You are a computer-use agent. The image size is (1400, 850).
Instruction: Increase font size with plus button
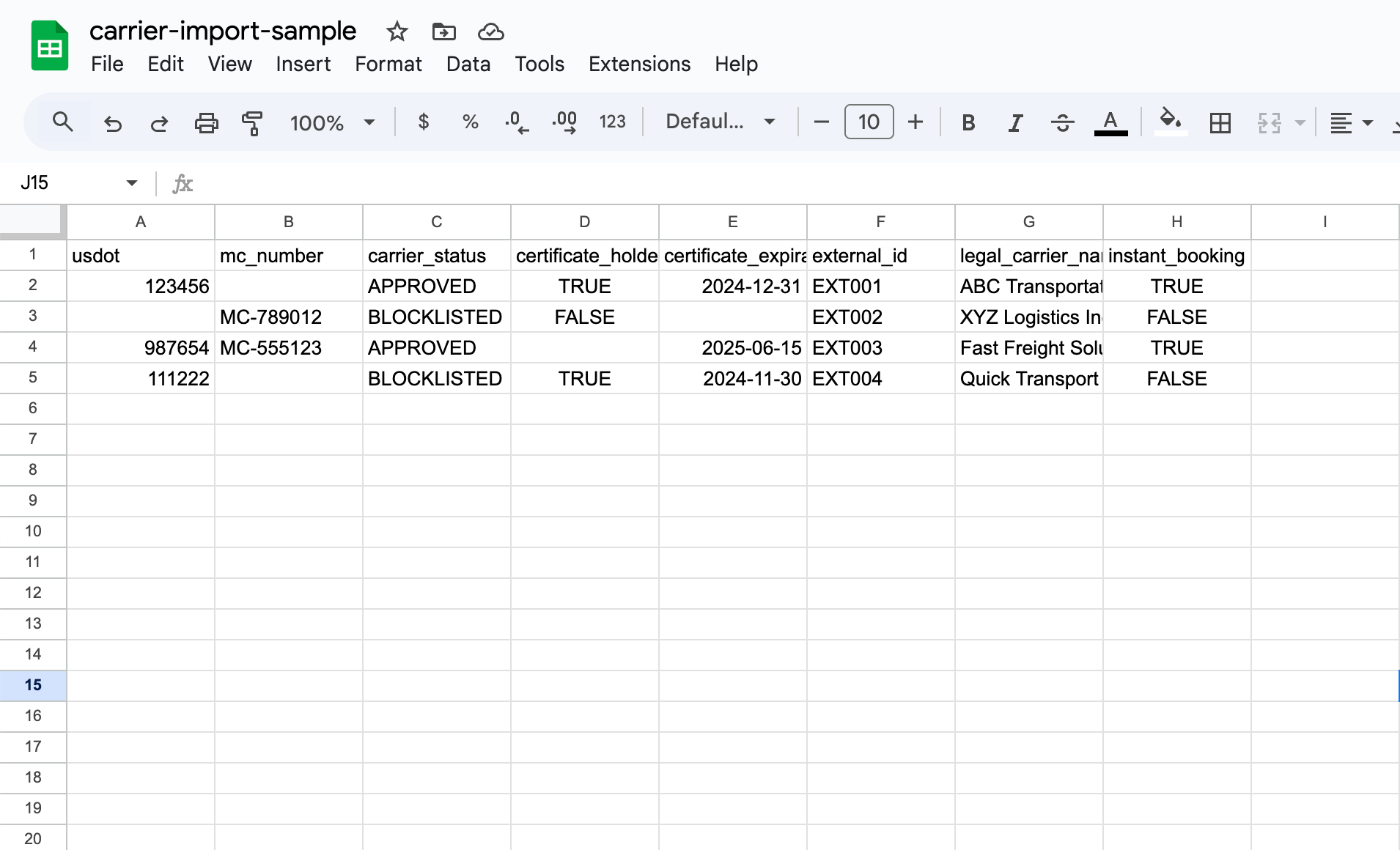coord(914,122)
